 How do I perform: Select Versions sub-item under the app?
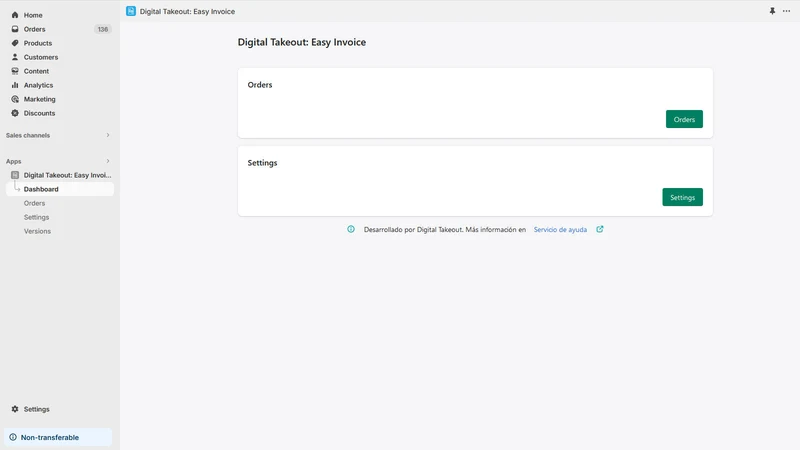(37, 231)
